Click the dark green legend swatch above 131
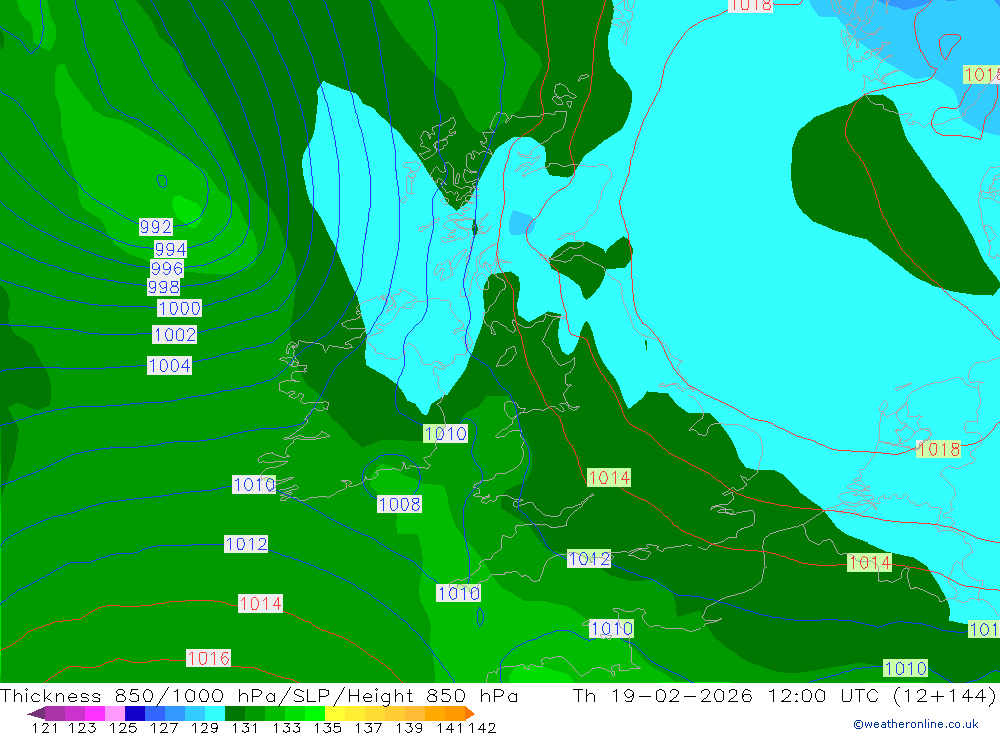Image resolution: width=1000 pixels, height=733 pixels. (235, 713)
